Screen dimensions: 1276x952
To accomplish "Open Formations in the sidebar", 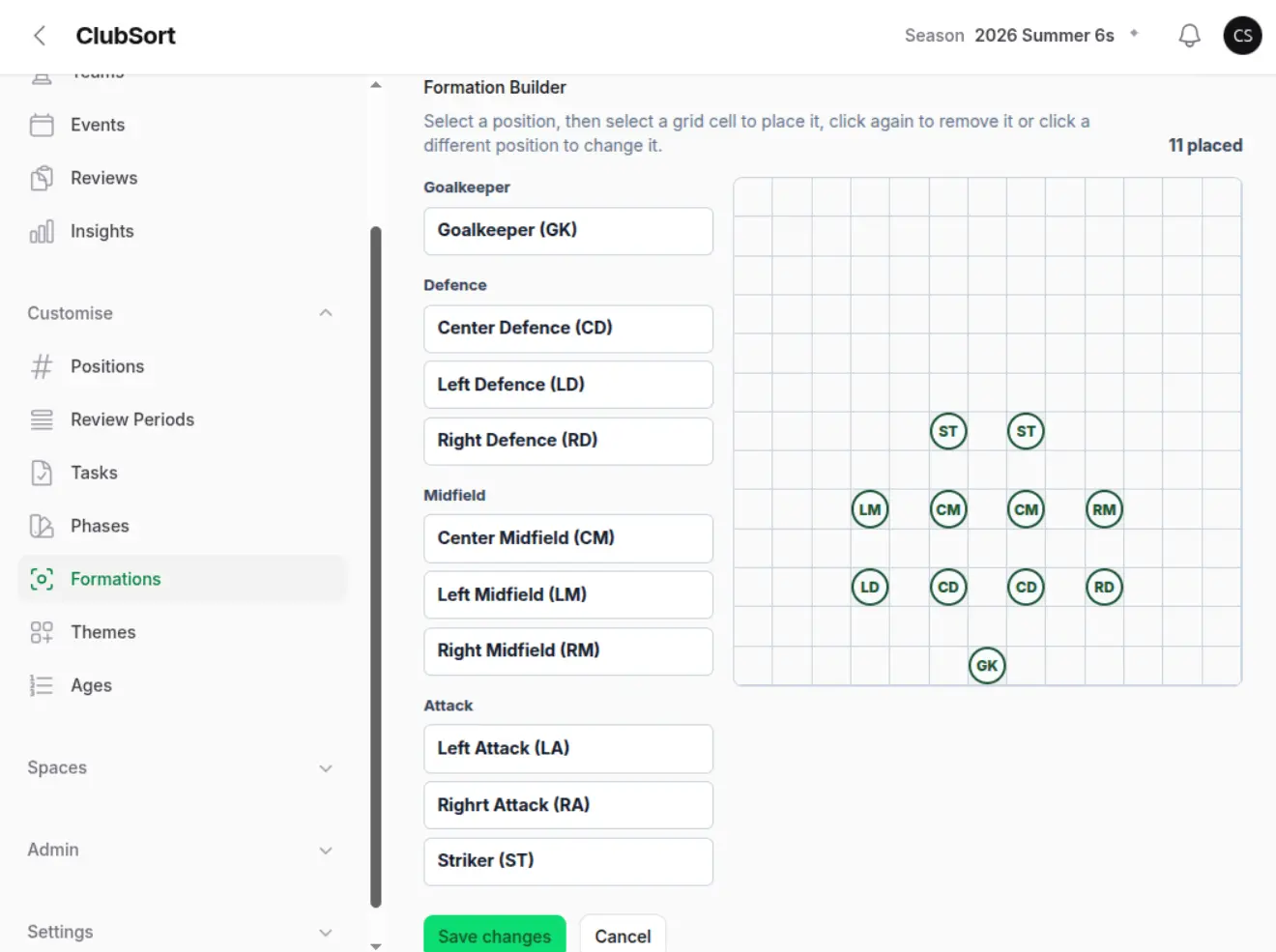I will 181,579.
